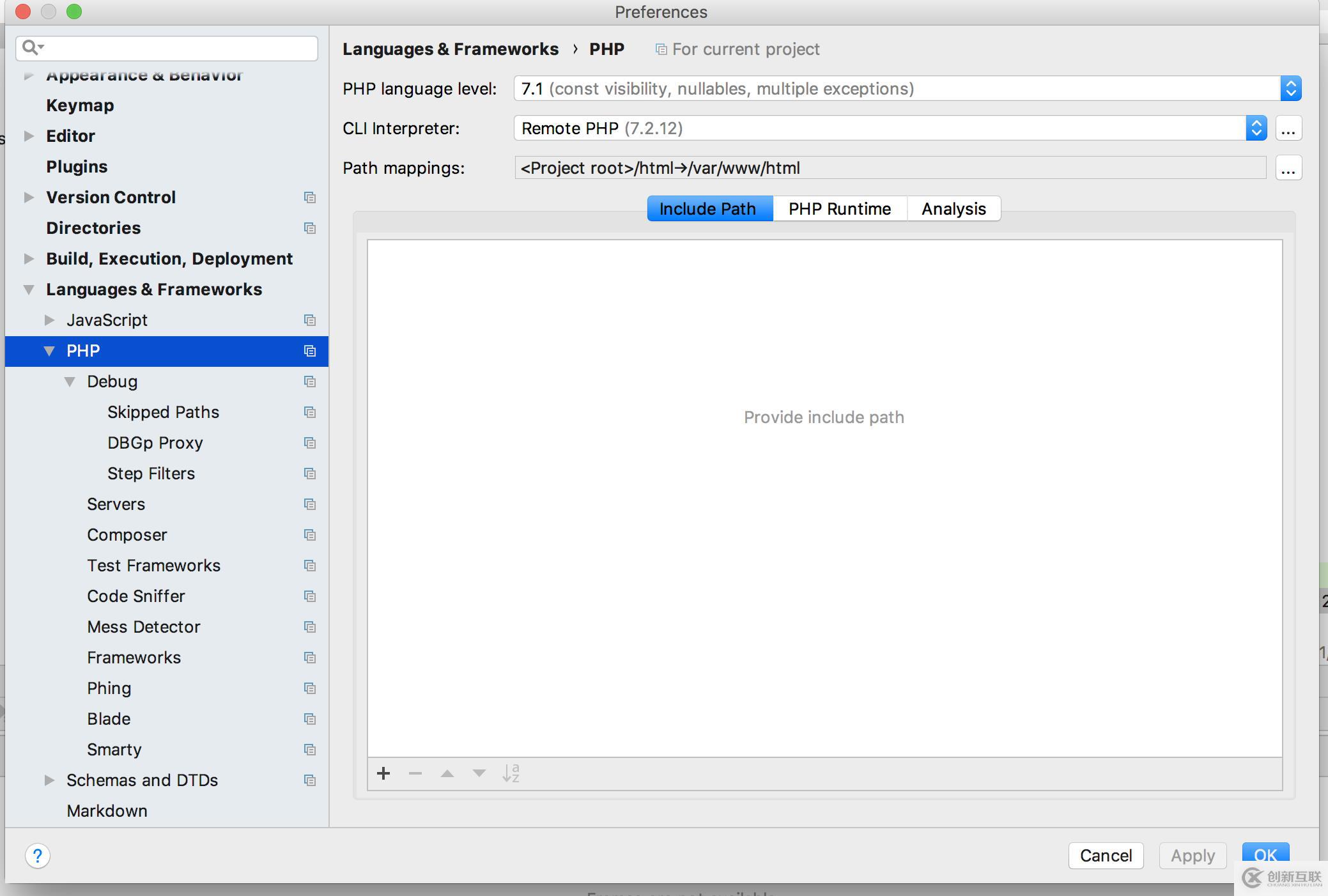
Task: Click the Apply button
Action: 1193,855
